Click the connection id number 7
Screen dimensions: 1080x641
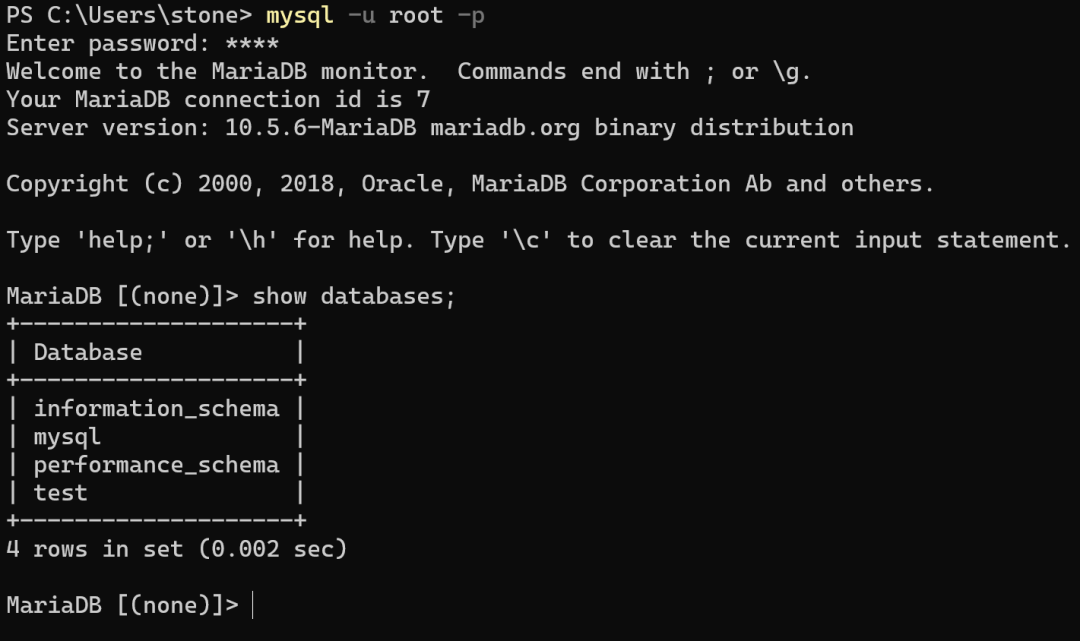(x=423, y=100)
